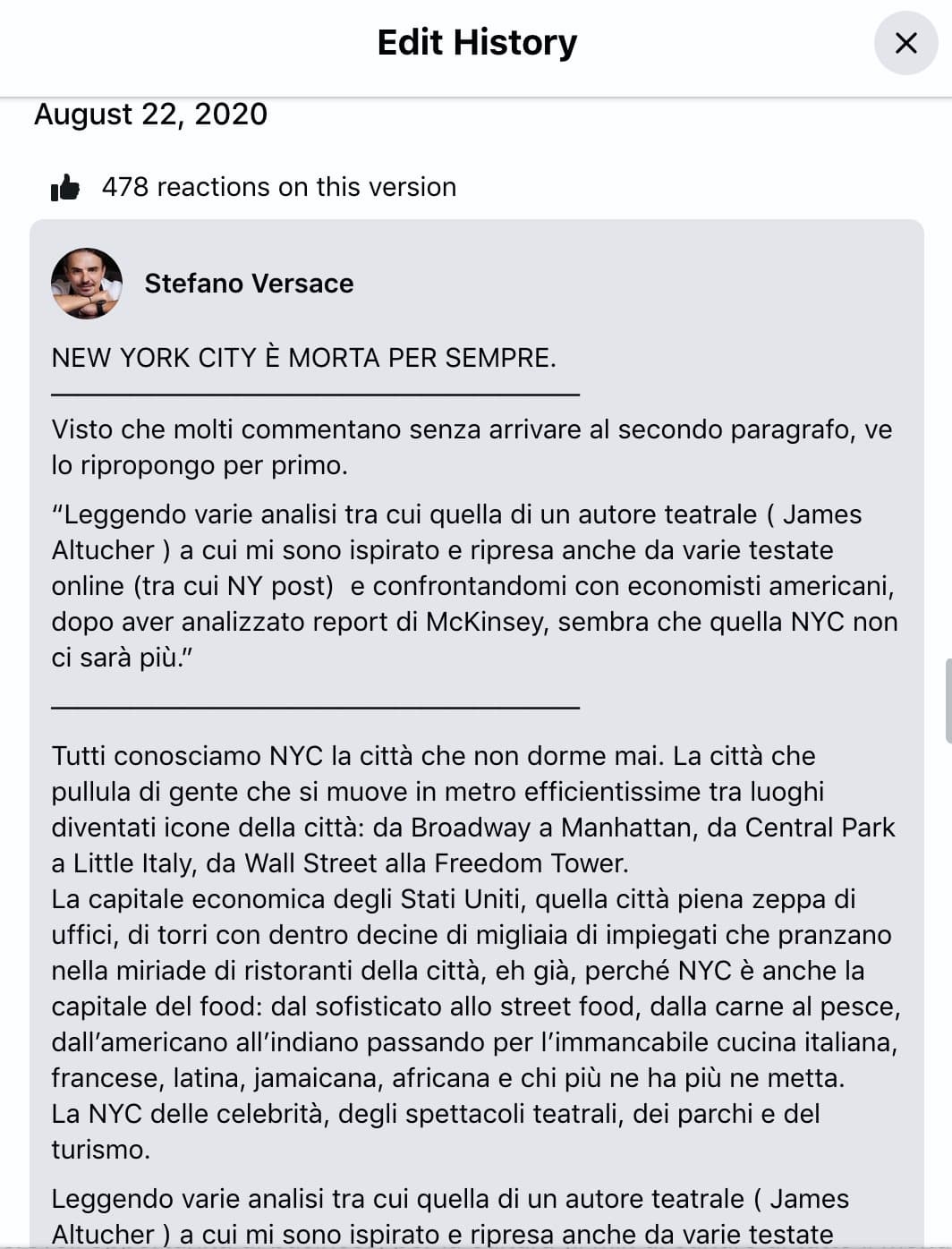Click the paragraph starting 'Tutti conosciamo NYC'

point(473,810)
